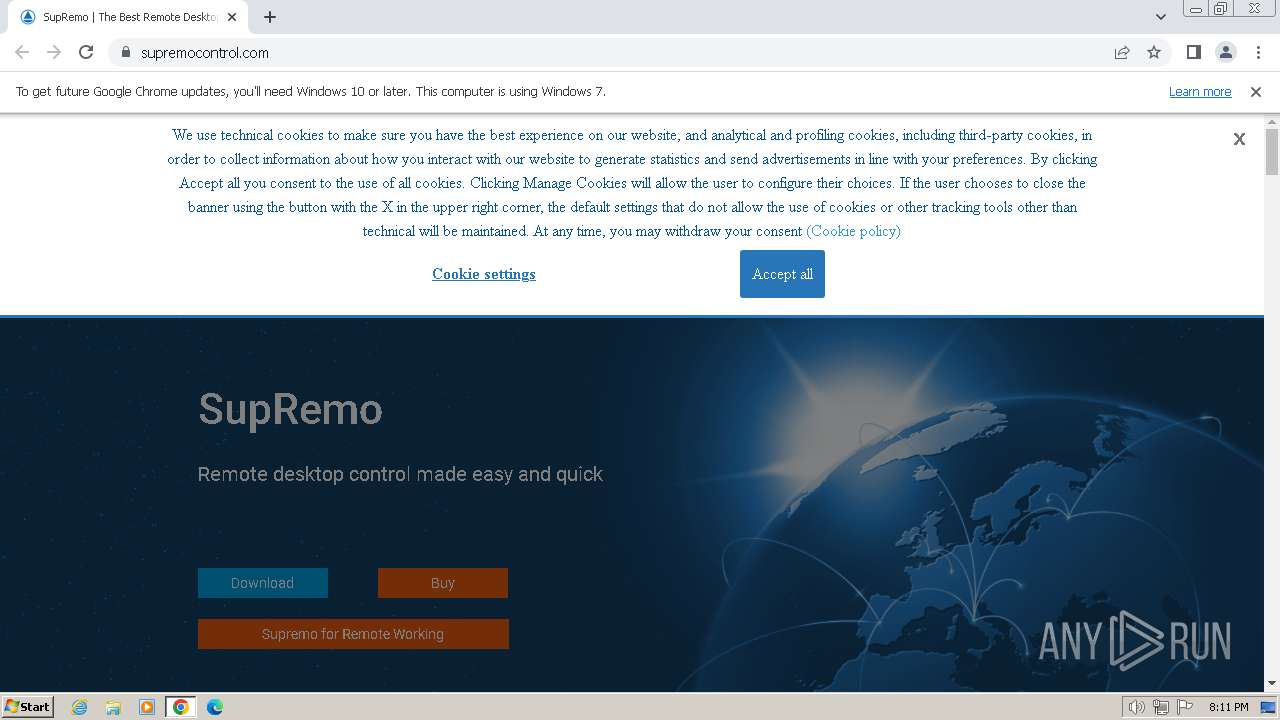Viewport: 1280px width, 720px height.
Task: Open the Windows Start menu
Action: pyautogui.click(x=28, y=706)
